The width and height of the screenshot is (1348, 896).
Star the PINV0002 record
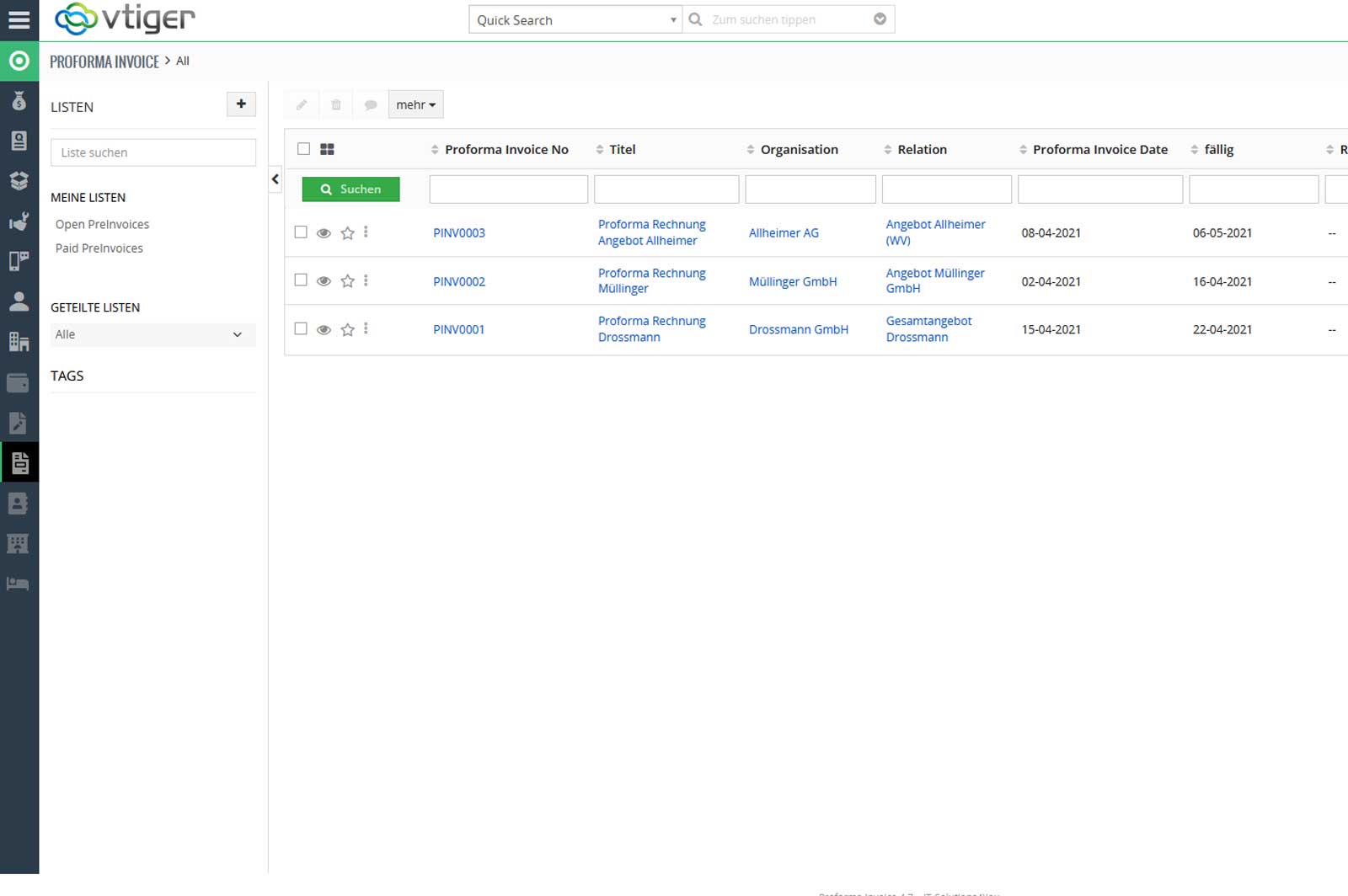[347, 280]
